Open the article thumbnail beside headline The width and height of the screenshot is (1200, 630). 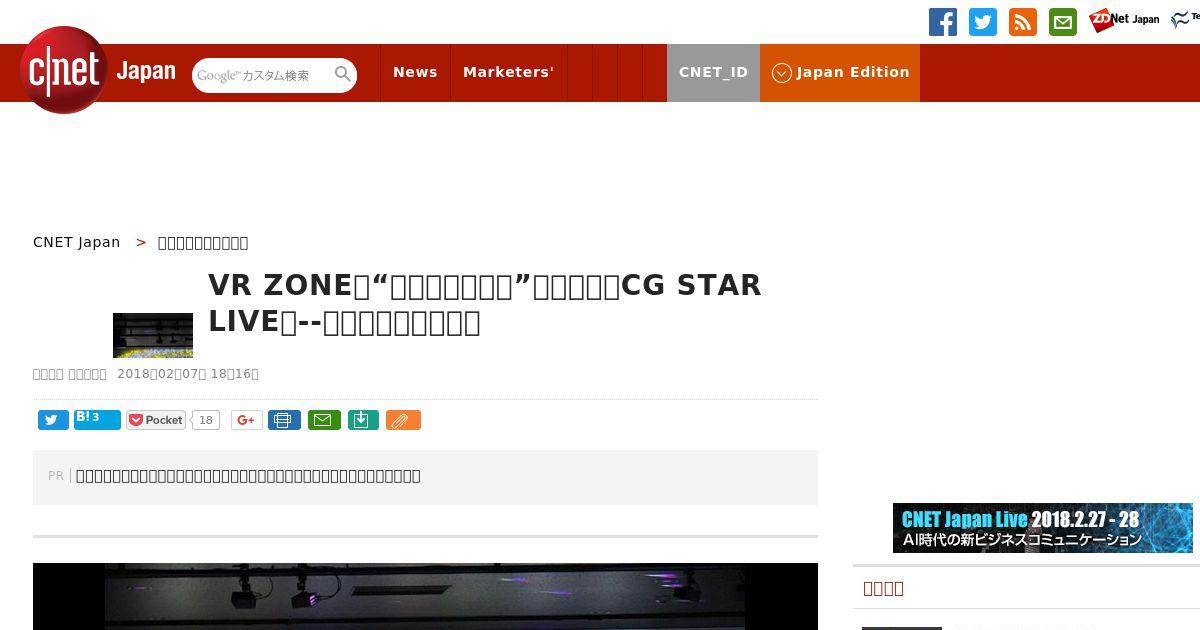[153, 335]
